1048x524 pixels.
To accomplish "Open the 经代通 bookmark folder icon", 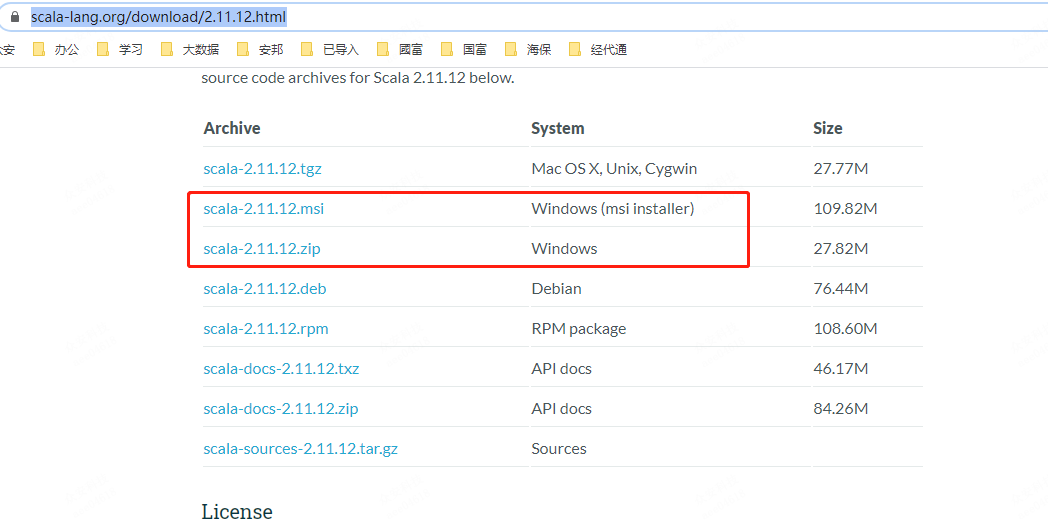I will click(x=575, y=49).
